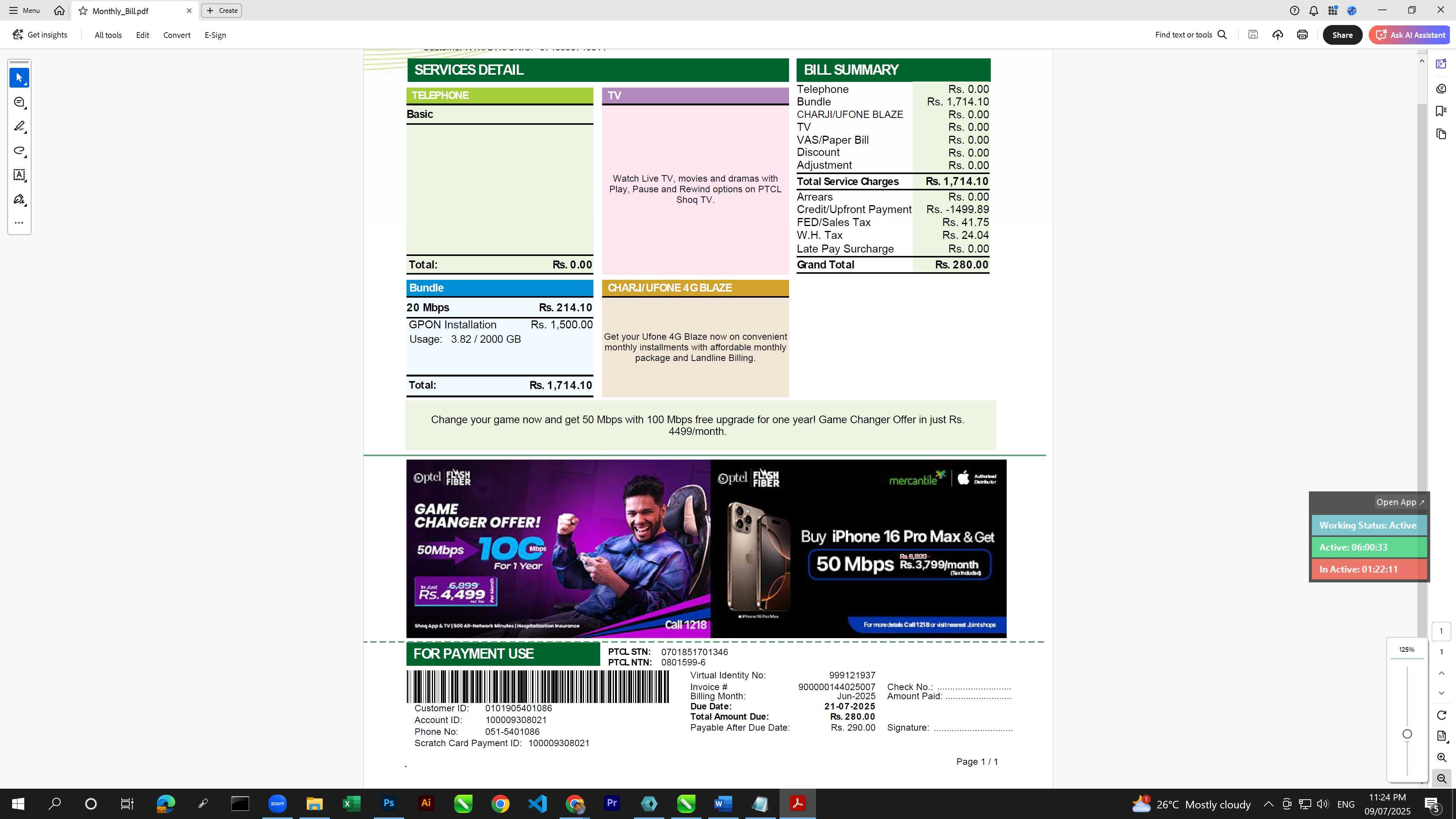Adjust the vertical zoom slider handle
This screenshot has width=1456, height=819.
click(1407, 734)
